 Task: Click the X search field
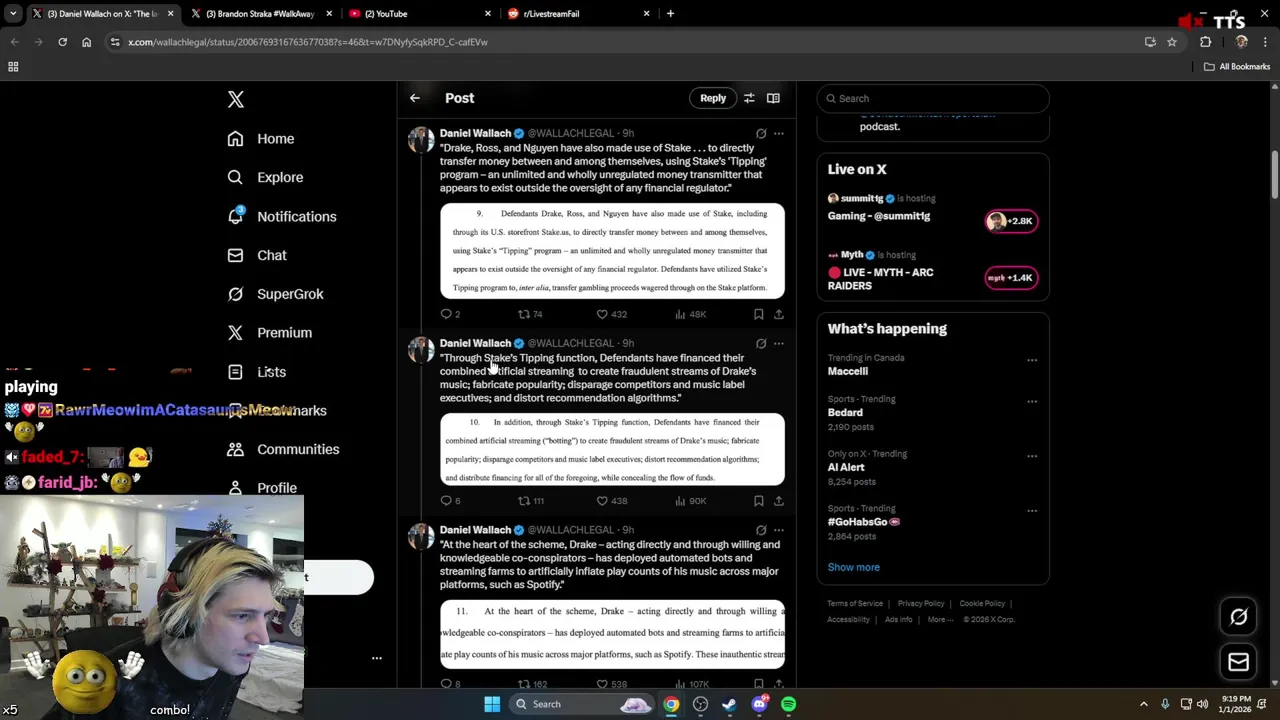pyautogui.click(x=933, y=98)
